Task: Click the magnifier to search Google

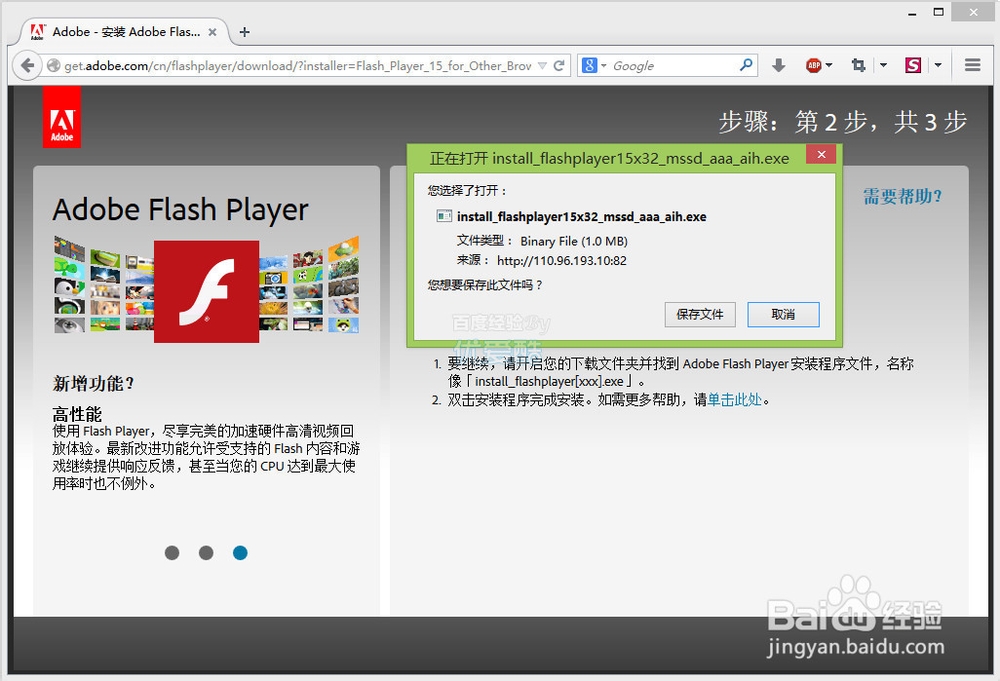Action: (747, 65)
